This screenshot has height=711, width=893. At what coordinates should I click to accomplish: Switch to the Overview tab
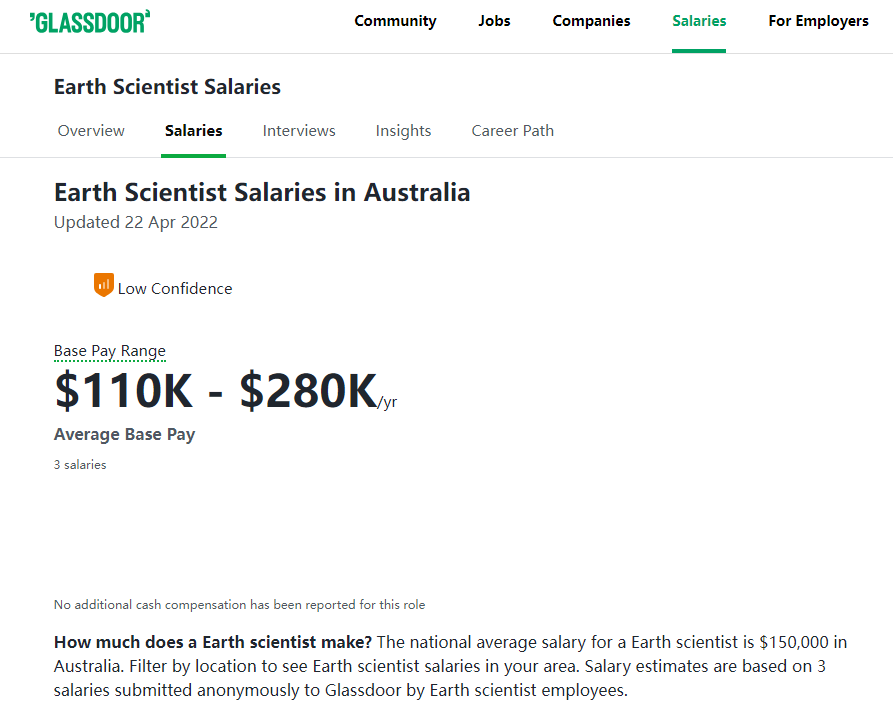(91, 130)
